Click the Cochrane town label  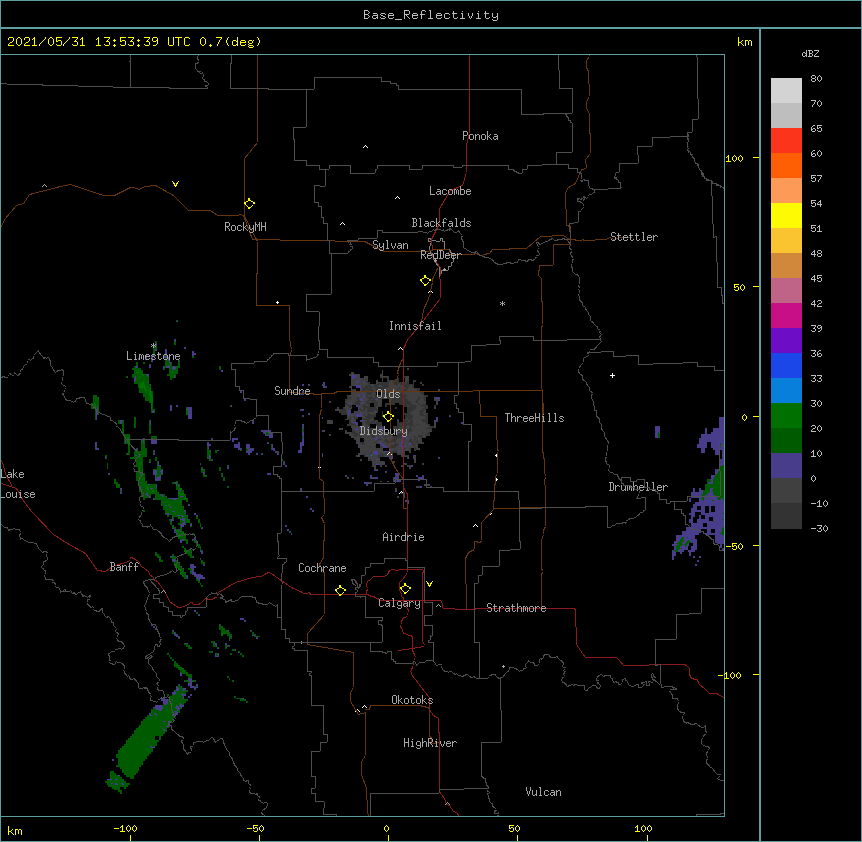[x=322, y=568]
